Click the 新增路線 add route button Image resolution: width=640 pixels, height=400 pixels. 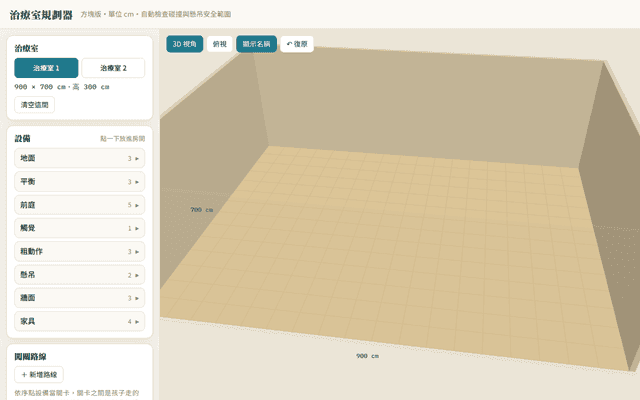39,375
